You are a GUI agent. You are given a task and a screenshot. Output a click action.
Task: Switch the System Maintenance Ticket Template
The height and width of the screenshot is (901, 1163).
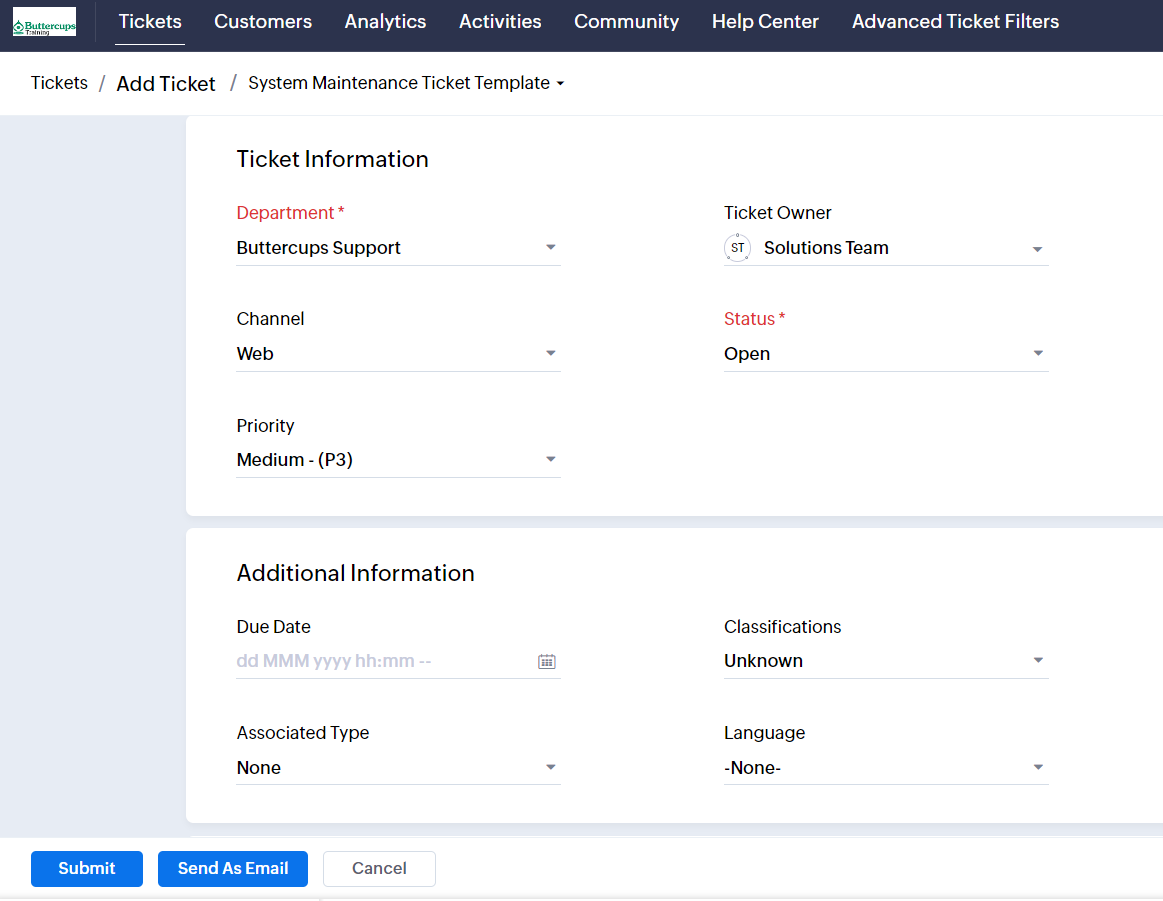pos(406,83)
